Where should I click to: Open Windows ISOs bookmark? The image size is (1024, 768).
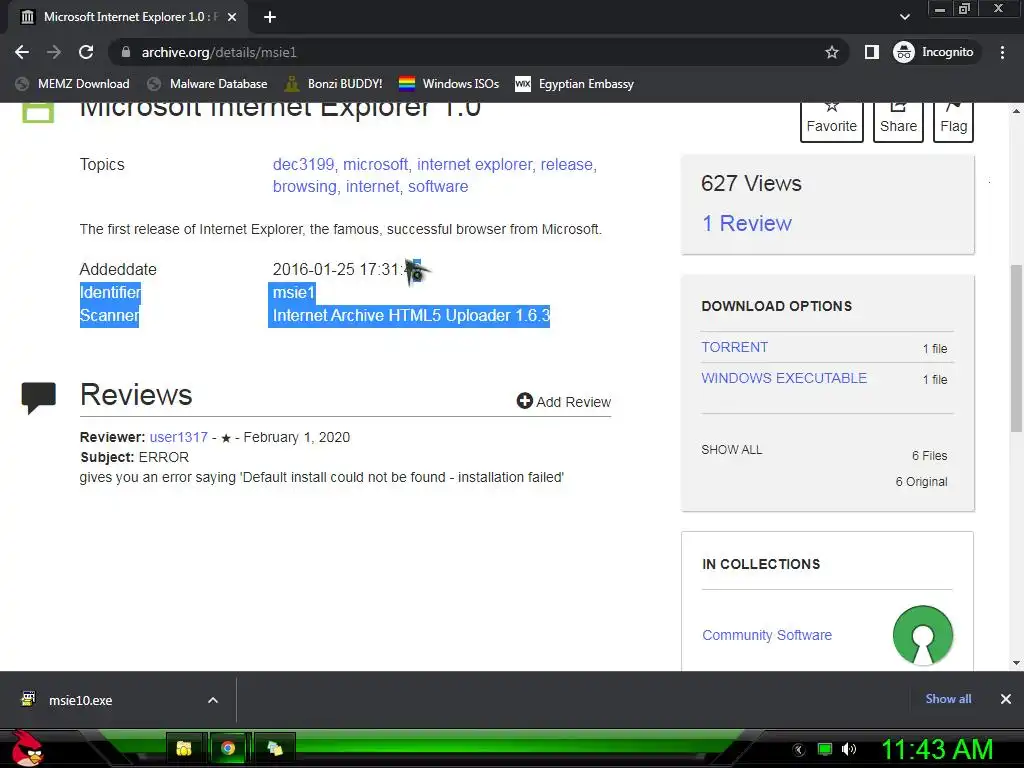pos(449,84)
